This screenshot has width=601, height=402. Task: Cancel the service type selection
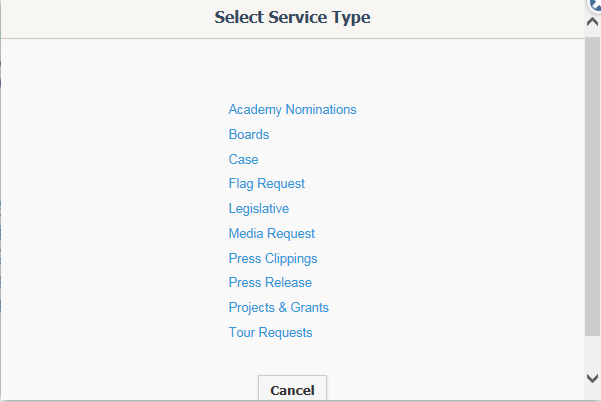coord(292,388)
